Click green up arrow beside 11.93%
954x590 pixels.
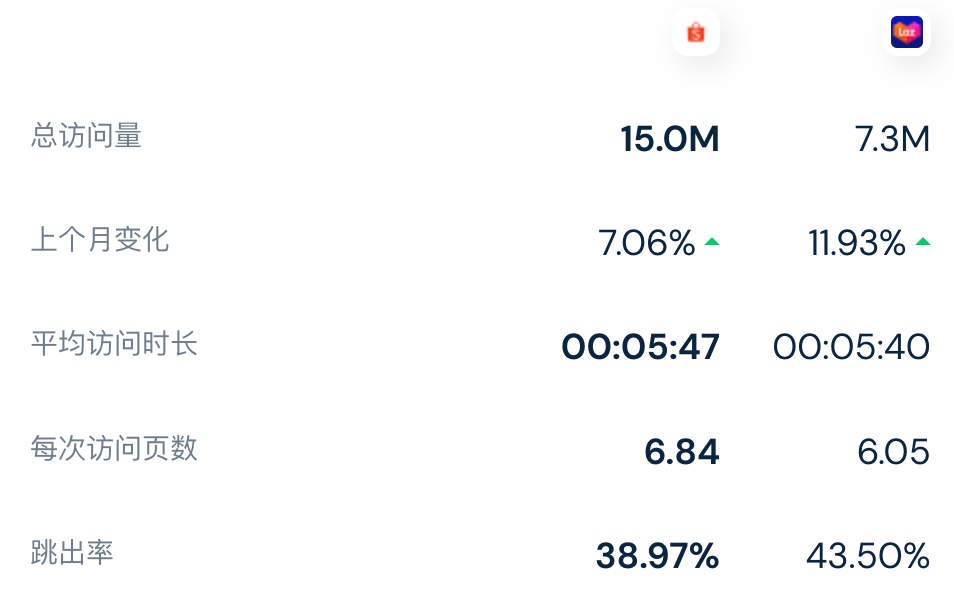pyautogui.click(x=922, y=241)
